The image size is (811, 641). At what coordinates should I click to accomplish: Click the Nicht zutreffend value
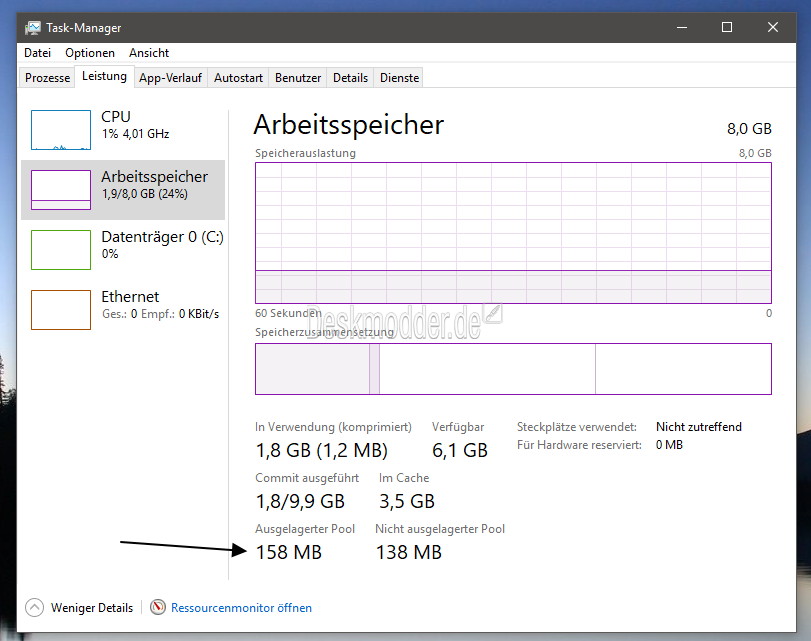[x=699, y=427]
